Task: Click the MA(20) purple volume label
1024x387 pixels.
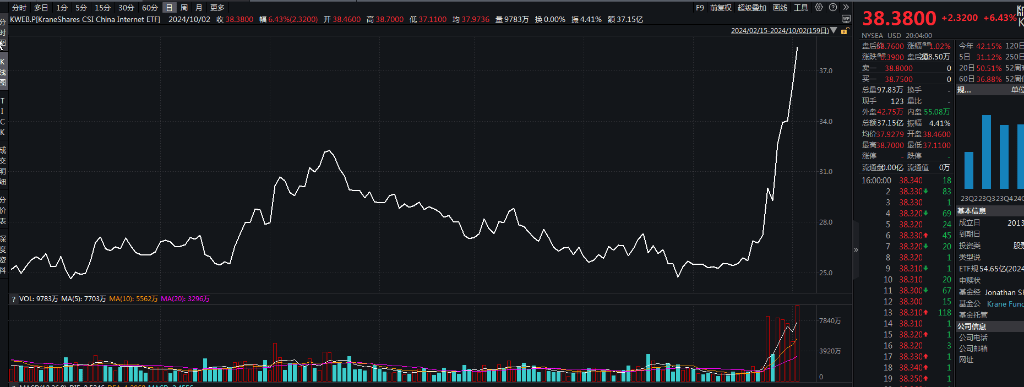Action: 185,299
